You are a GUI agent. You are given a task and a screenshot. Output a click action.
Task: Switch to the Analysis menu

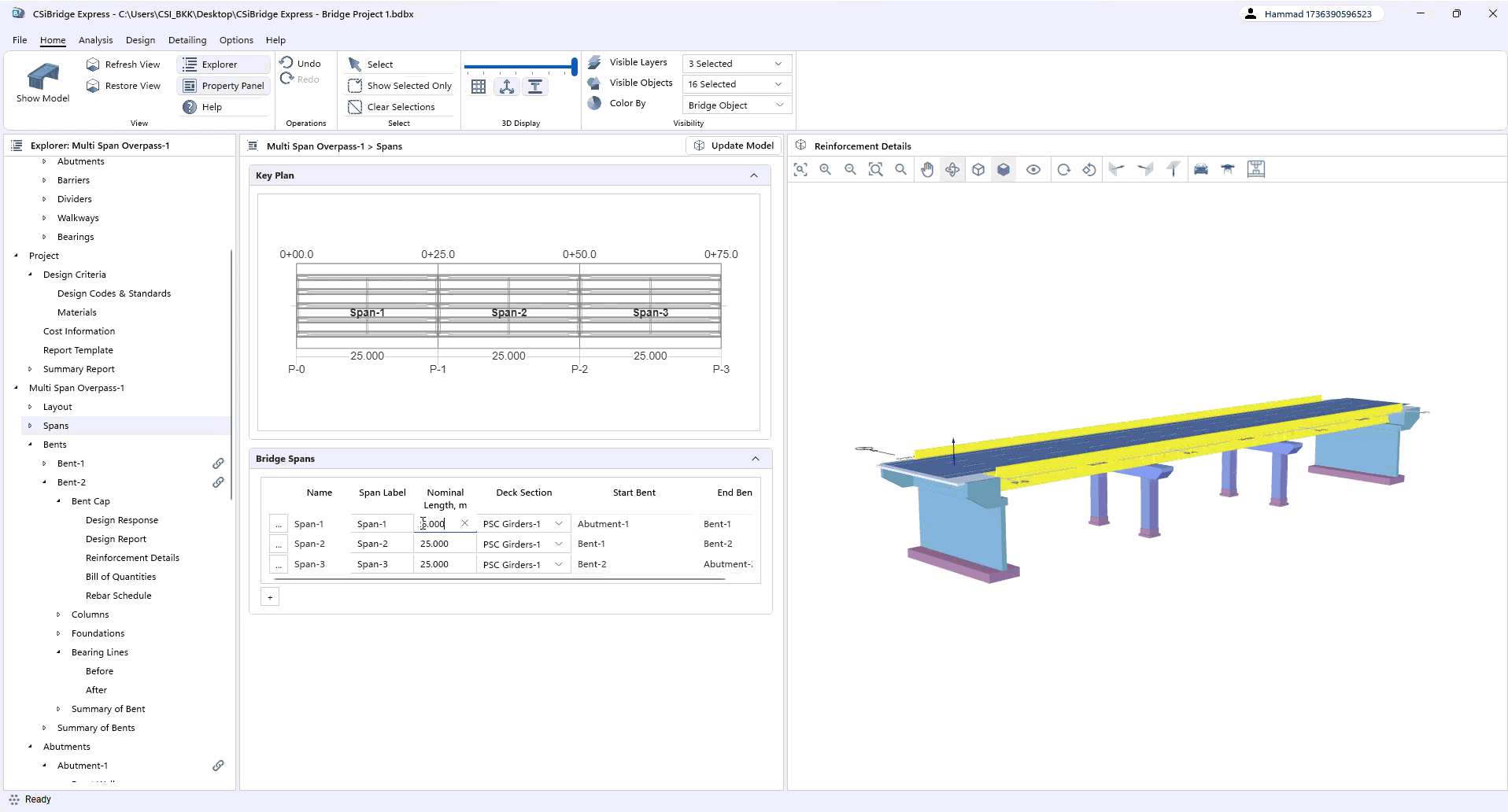coord(95,40)
